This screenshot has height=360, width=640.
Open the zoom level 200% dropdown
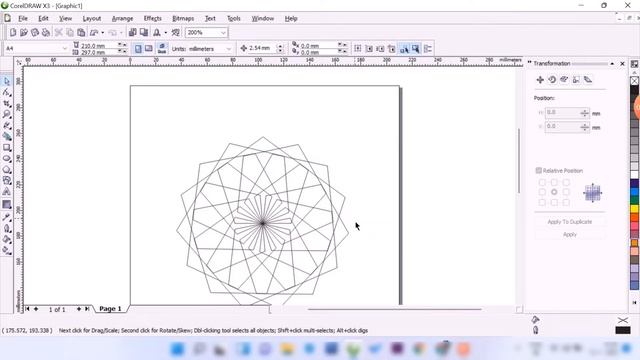(223, 33)
